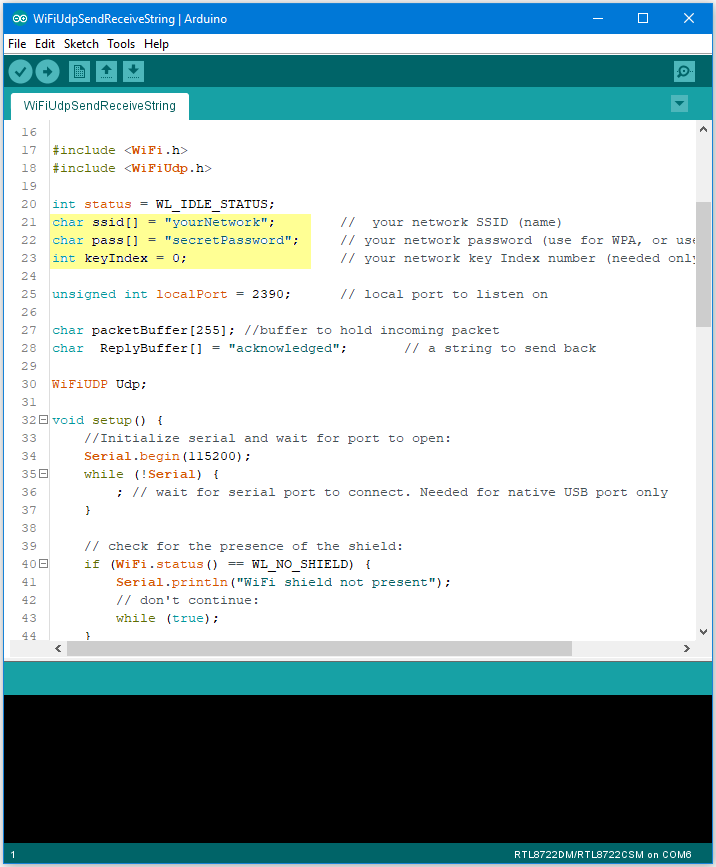Click the "check for the presence" comment
716x867 pixels.
coord(243,546)
